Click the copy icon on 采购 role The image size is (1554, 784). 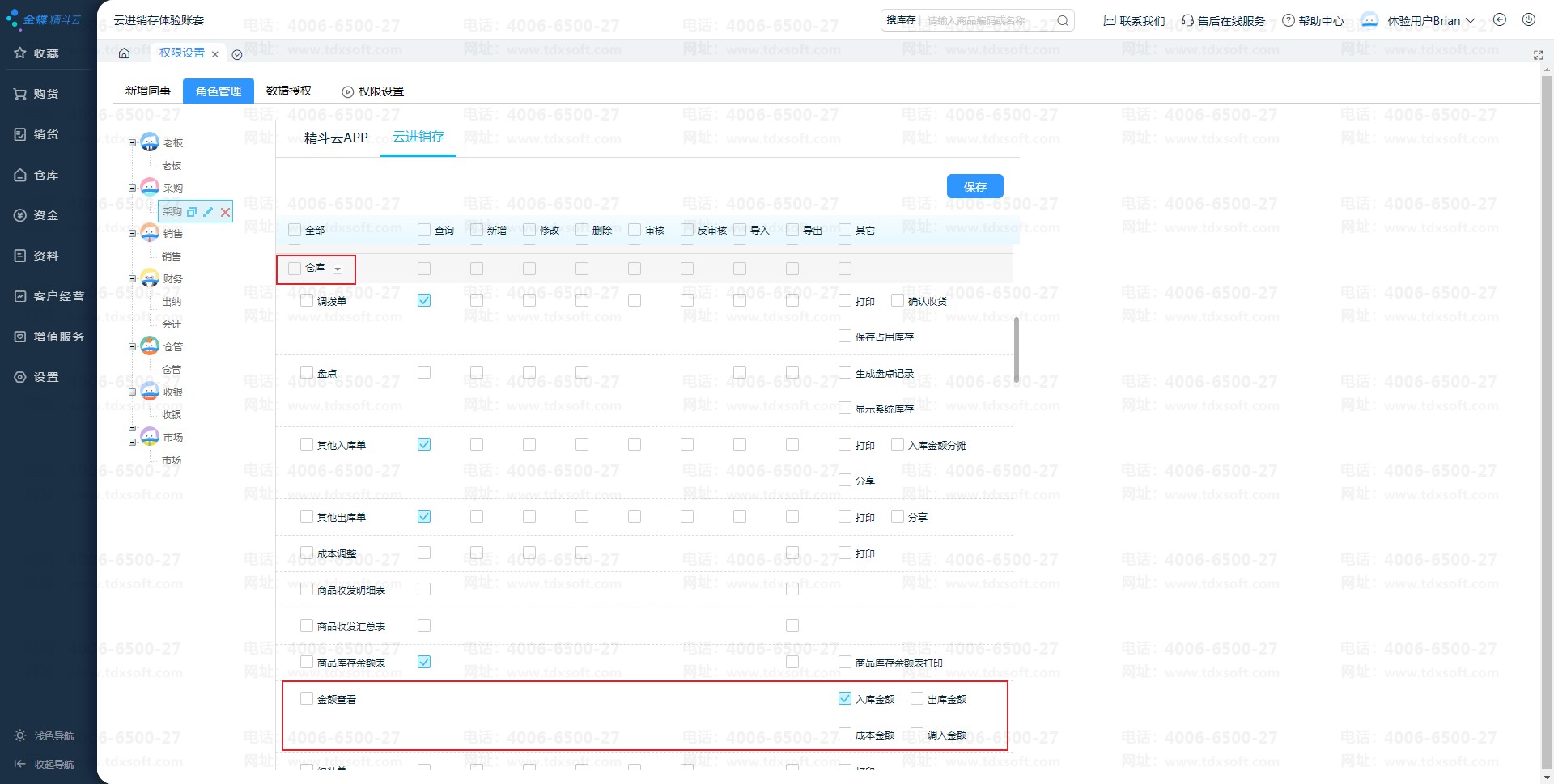point(192,212)
